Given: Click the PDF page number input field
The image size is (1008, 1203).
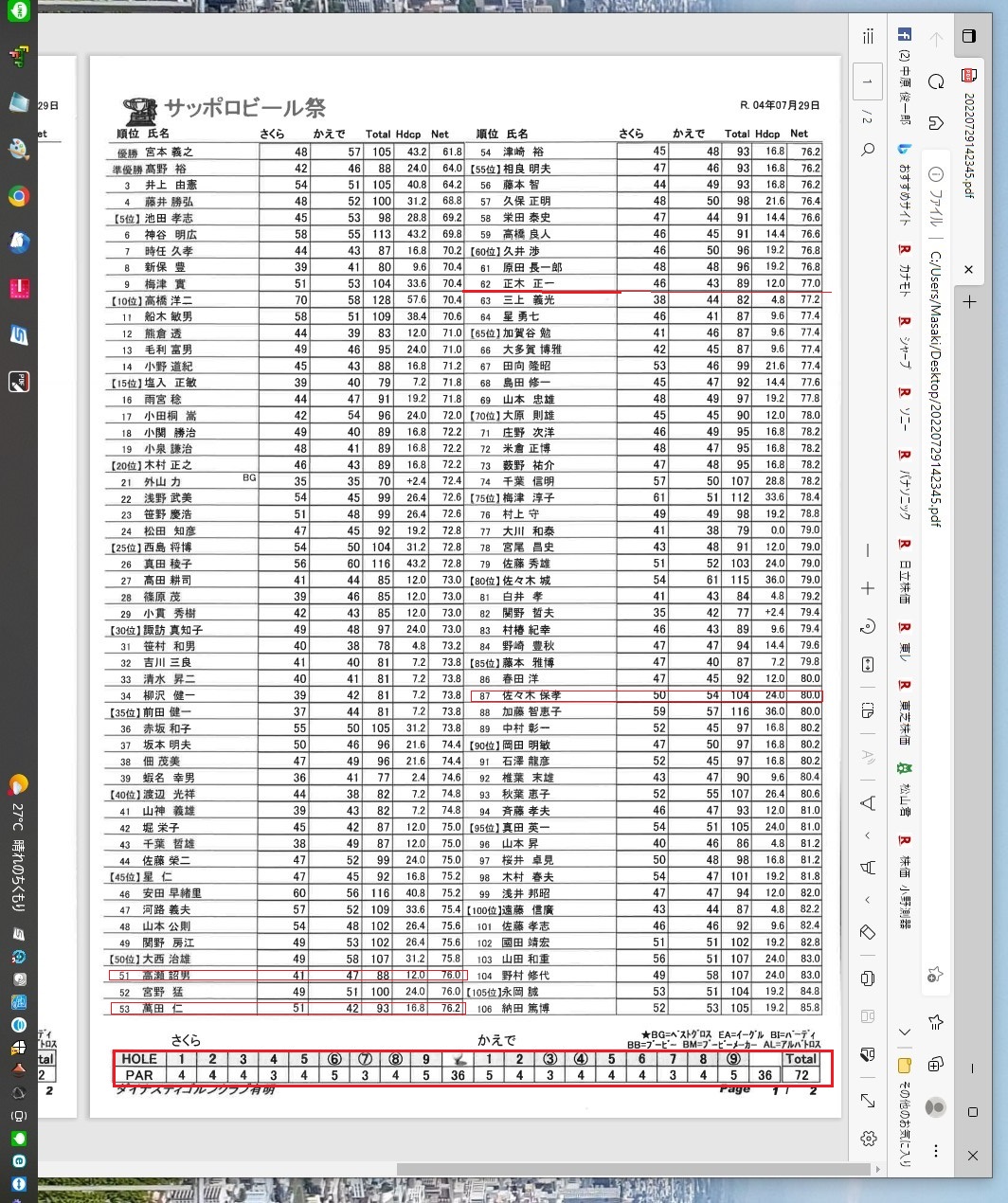Looking at the screenshot, I should coord(868,81).
